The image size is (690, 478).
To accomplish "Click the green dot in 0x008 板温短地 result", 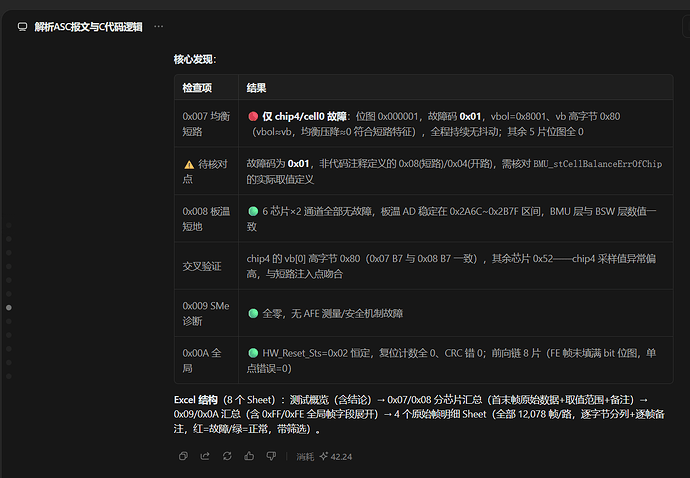I will (x=253, y=211).
